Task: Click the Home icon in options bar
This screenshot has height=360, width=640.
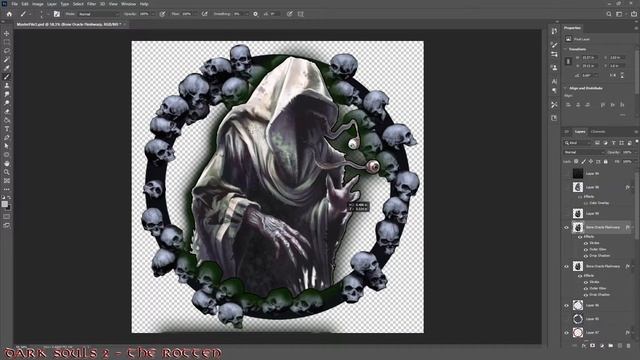Action: point(9,14)
